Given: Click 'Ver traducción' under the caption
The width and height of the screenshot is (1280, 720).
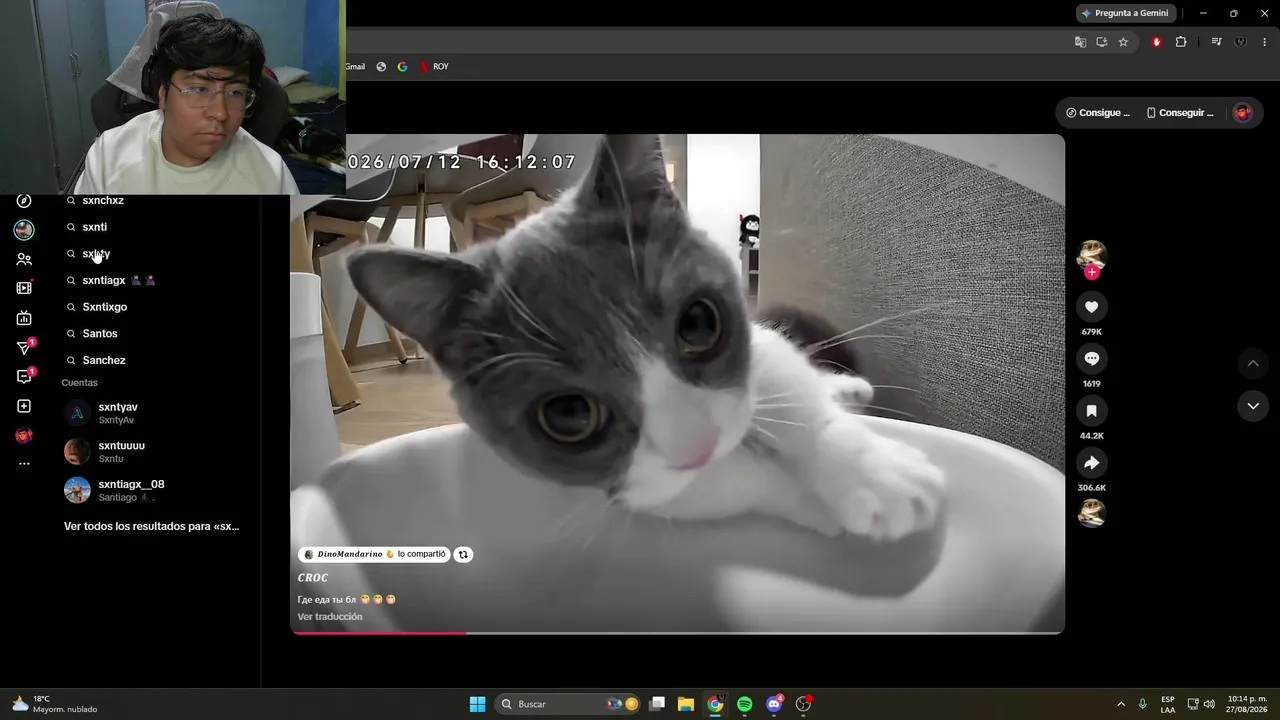Looking at the screenshot, I should [x=330, y=617].
